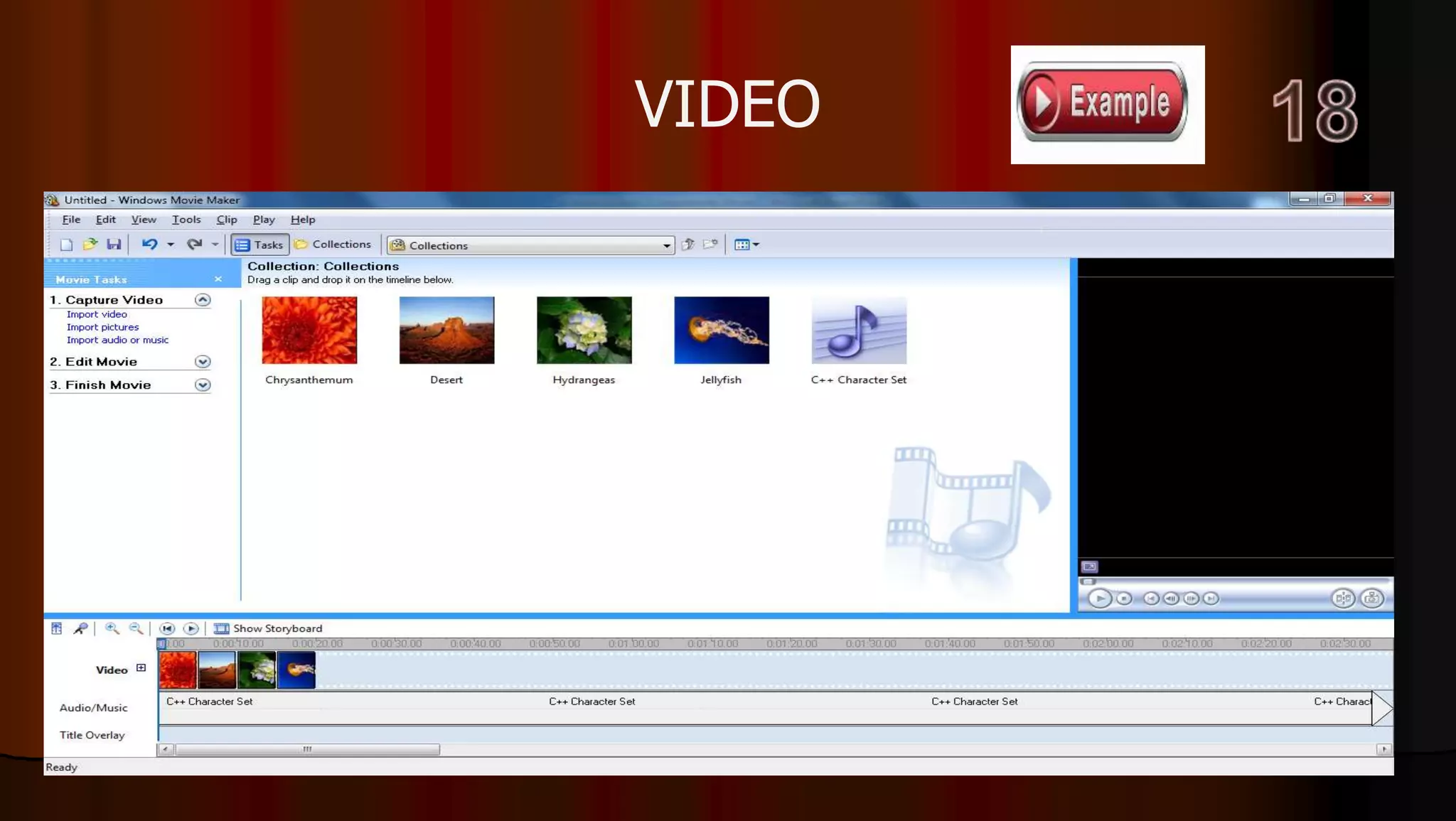The width and height of the screenshot is (1456, 821).
Task: Click the Next Frame button
Action: coord(1191,599)
